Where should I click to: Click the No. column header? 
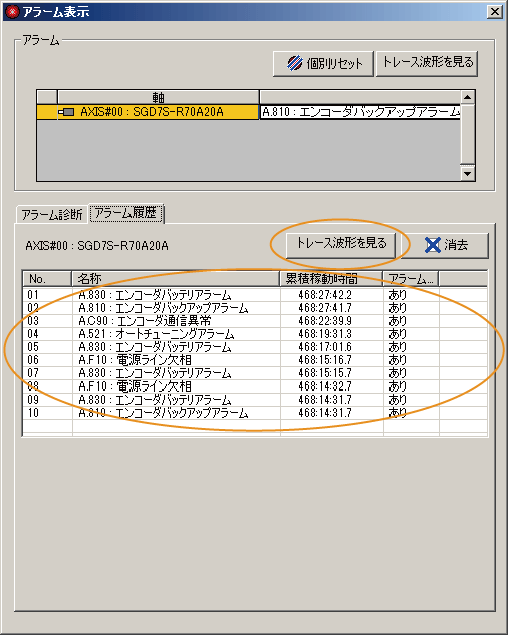(x=47, y=279)
